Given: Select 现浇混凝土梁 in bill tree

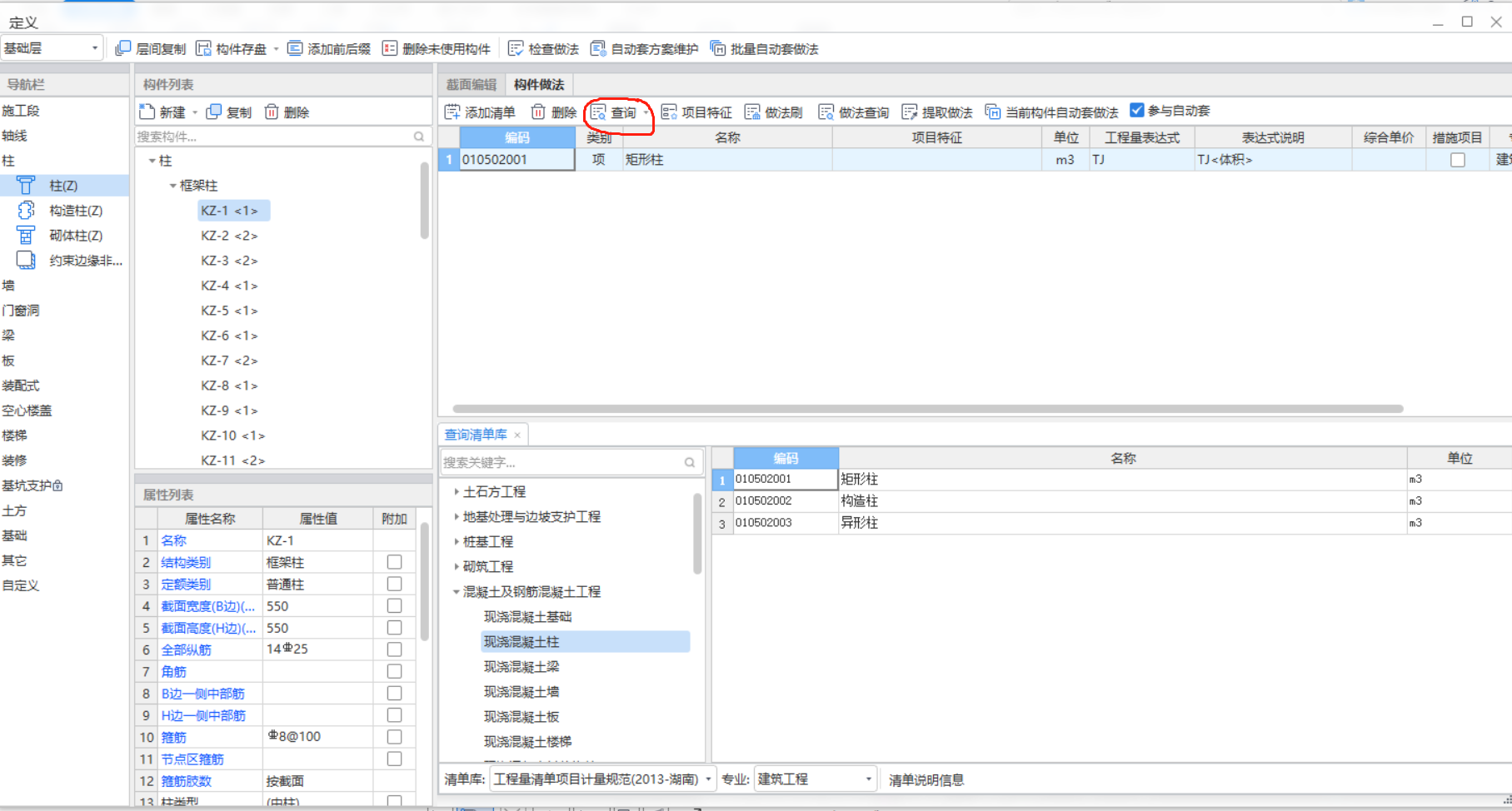Looking at the screenshot, I should 521,667.
